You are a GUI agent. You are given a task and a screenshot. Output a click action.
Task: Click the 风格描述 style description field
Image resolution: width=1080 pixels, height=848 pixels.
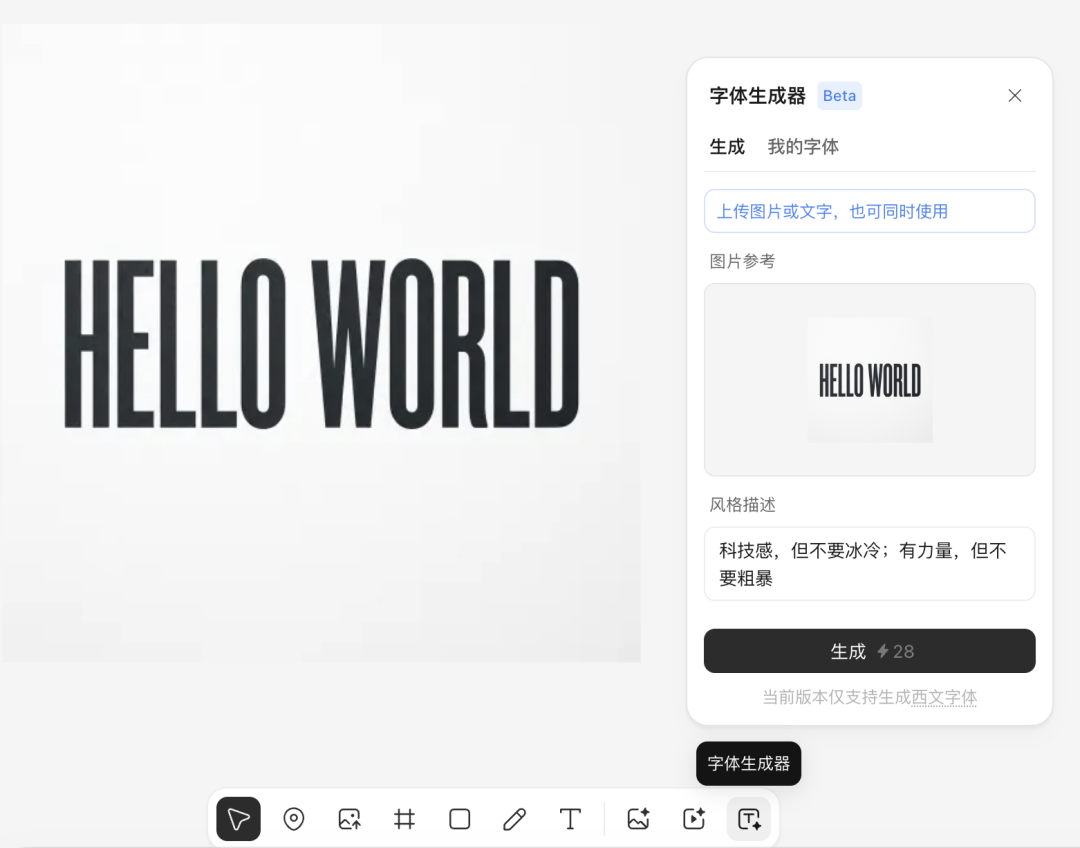869,563
